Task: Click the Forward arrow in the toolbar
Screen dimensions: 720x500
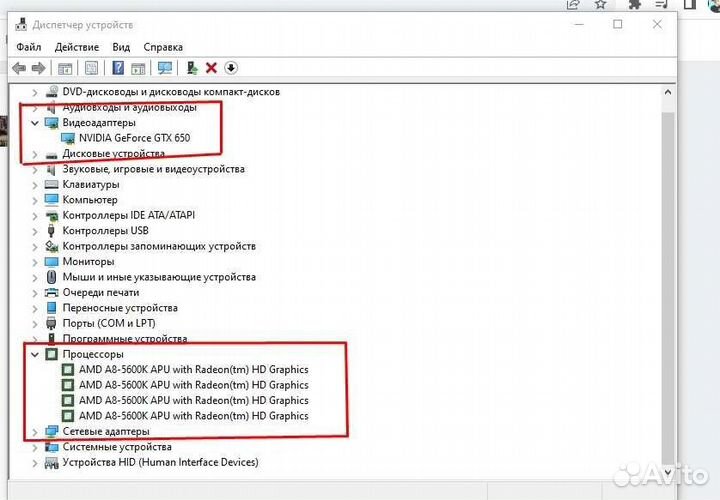Action: coord(39,68)
